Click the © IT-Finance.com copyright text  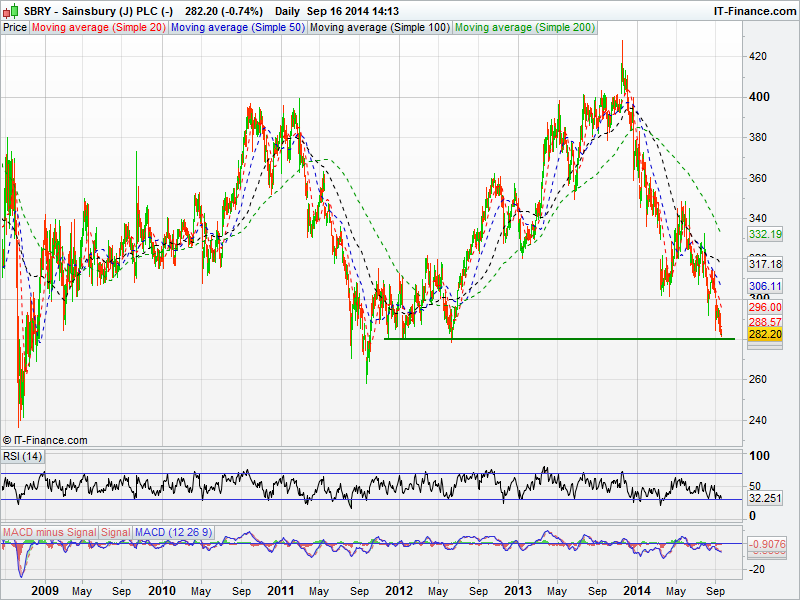[x=45, y=440]
